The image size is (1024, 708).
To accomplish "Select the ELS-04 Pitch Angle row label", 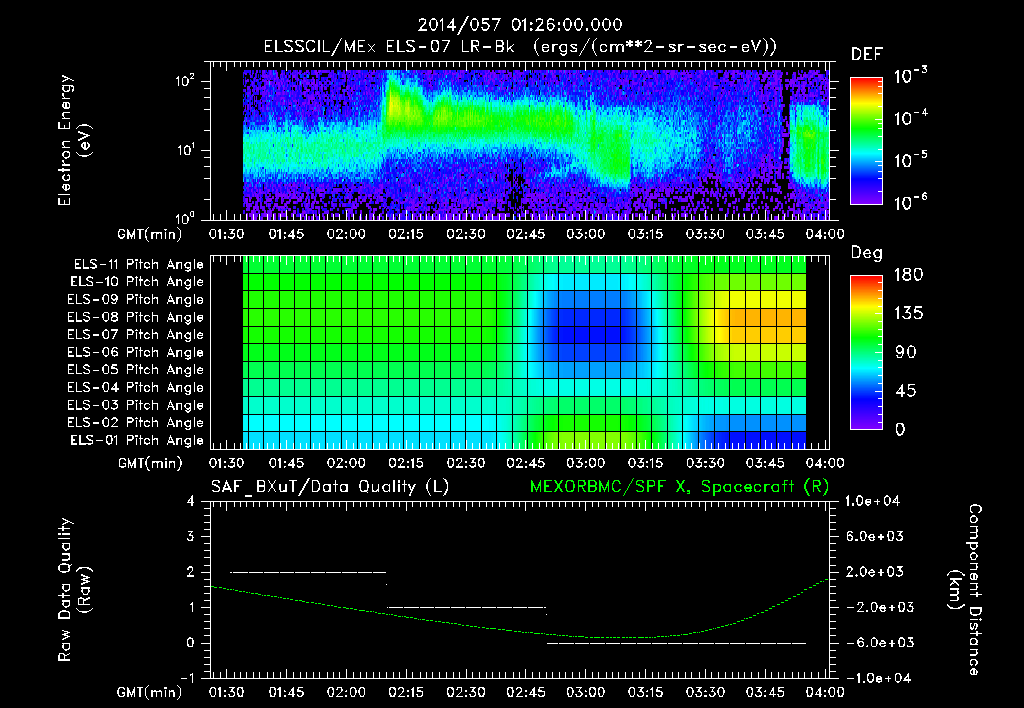I will pyautogui.click(x=135, y=387).
